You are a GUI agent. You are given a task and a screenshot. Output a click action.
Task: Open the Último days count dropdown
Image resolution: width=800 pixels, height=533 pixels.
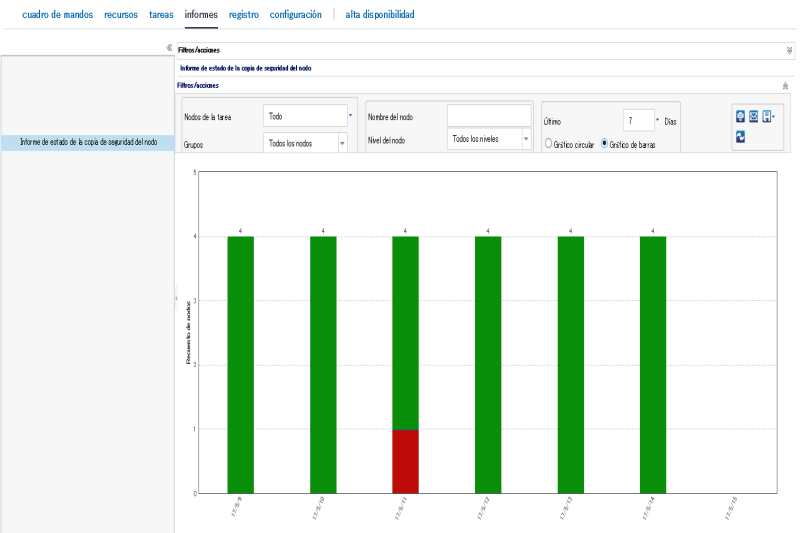click(x=657, y=120)
